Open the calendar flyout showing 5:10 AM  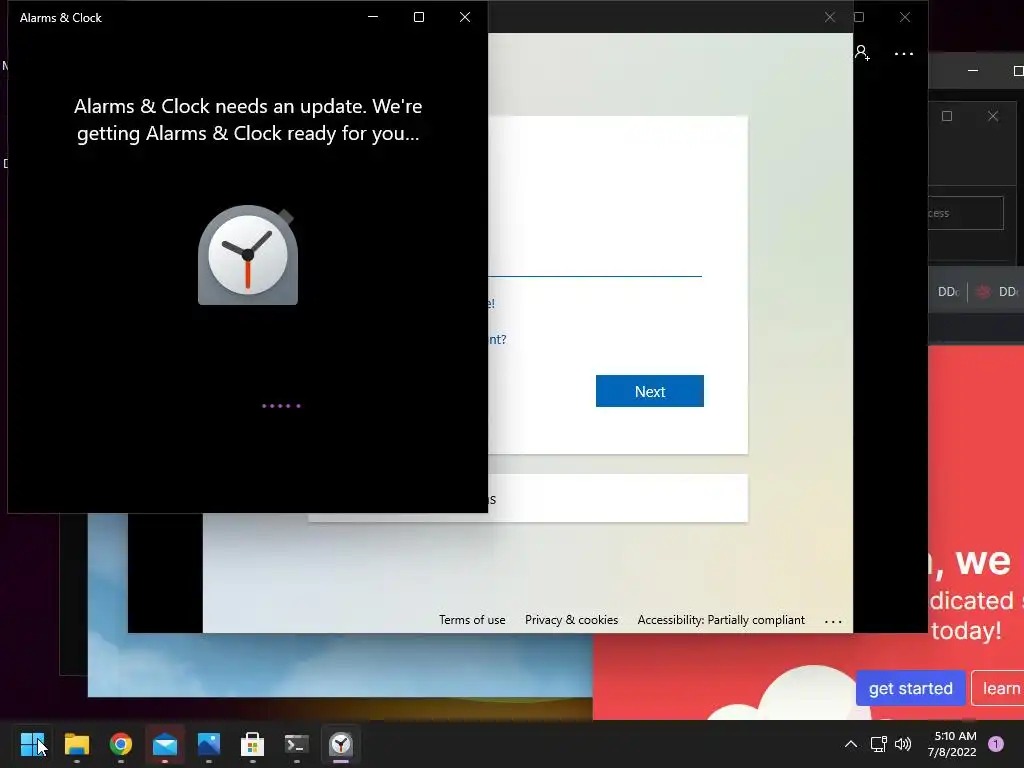(952, 744)
